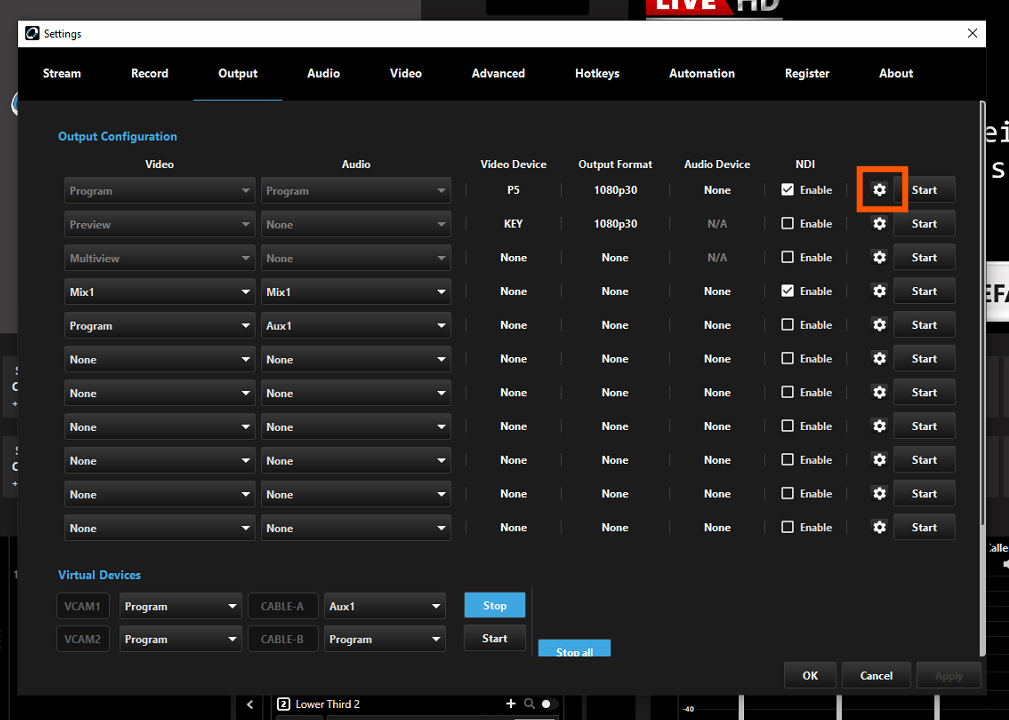Viewport: 1009px width, 720px height.
Task: Open gear settings for Program output row
Action: point(879,190)
